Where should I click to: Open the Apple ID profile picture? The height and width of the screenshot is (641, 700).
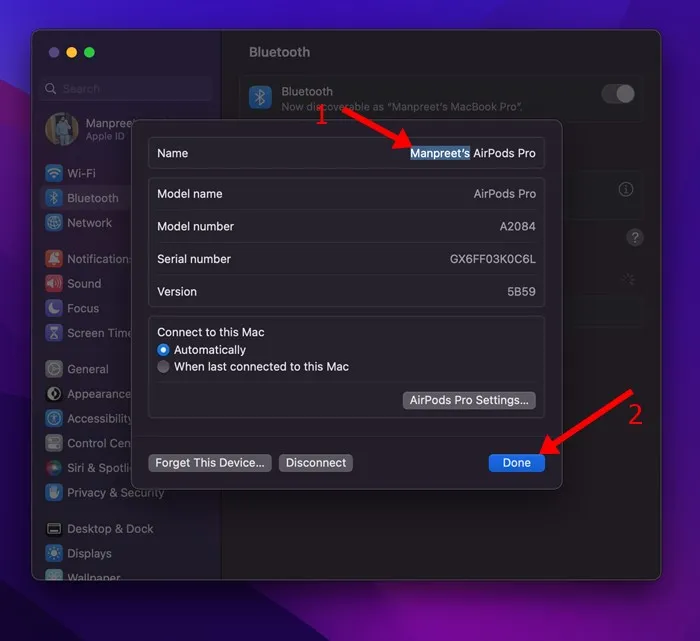click(x=62, y=129)
